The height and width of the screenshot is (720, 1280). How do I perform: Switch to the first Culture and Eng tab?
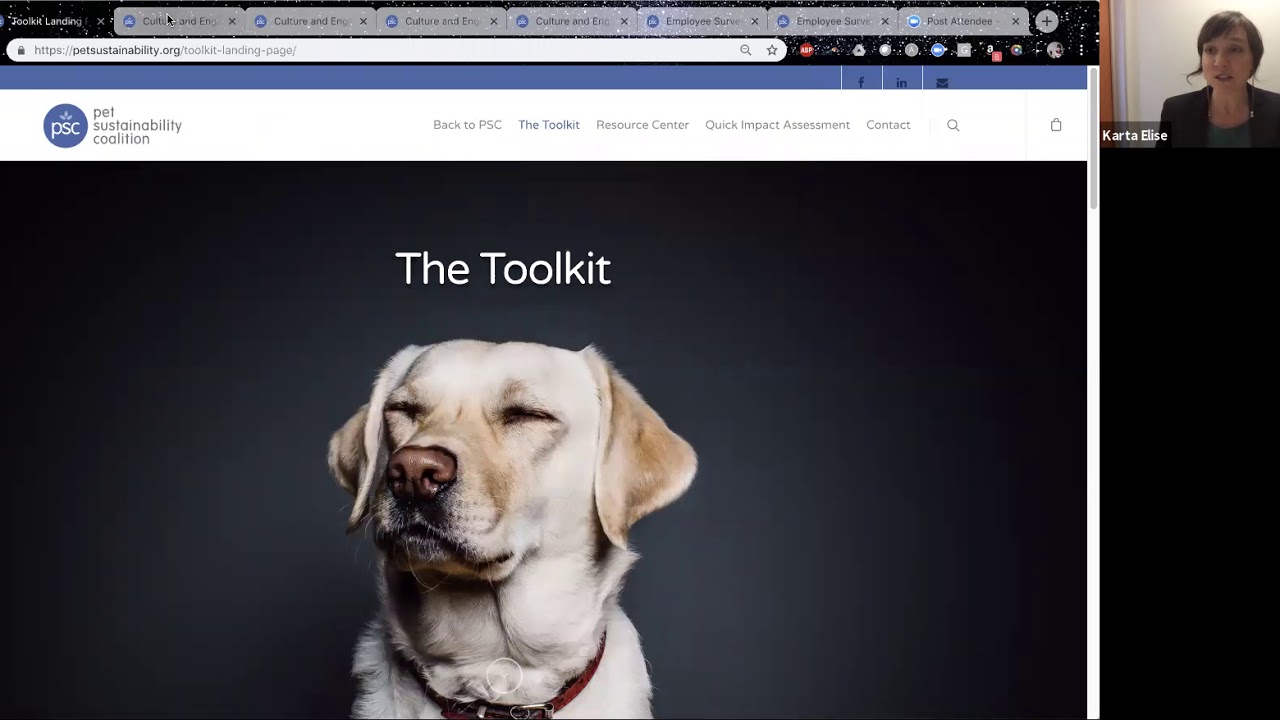pyautogui.click(x=180, y=21)
